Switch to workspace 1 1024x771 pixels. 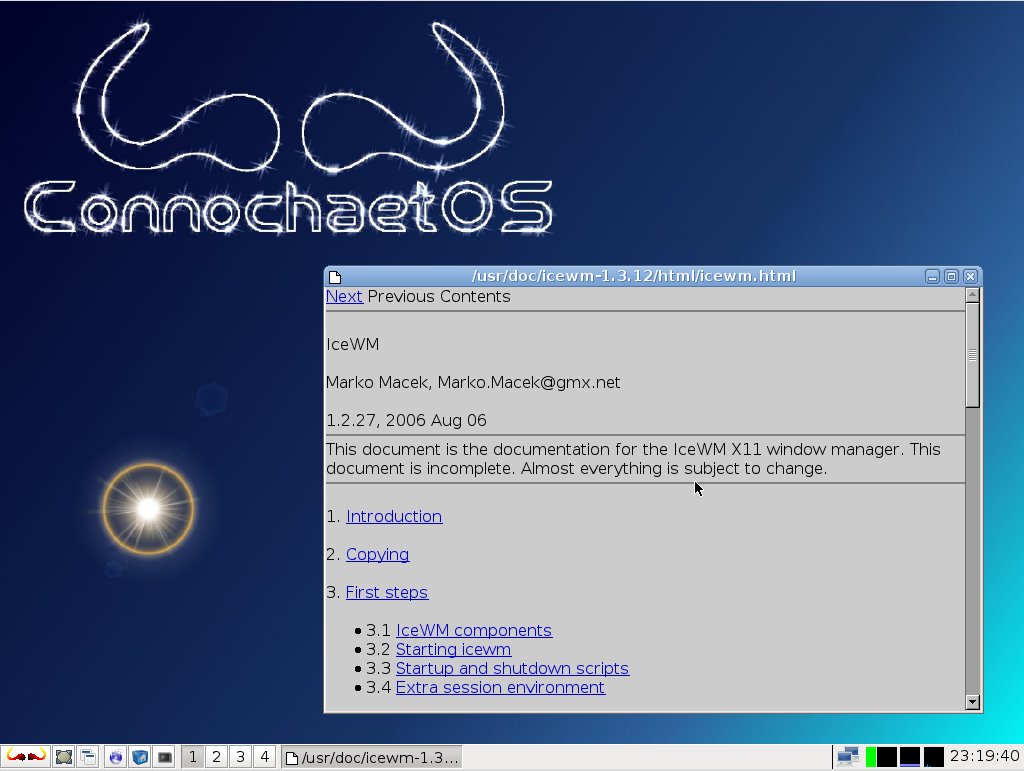click(x=193, y=757)
